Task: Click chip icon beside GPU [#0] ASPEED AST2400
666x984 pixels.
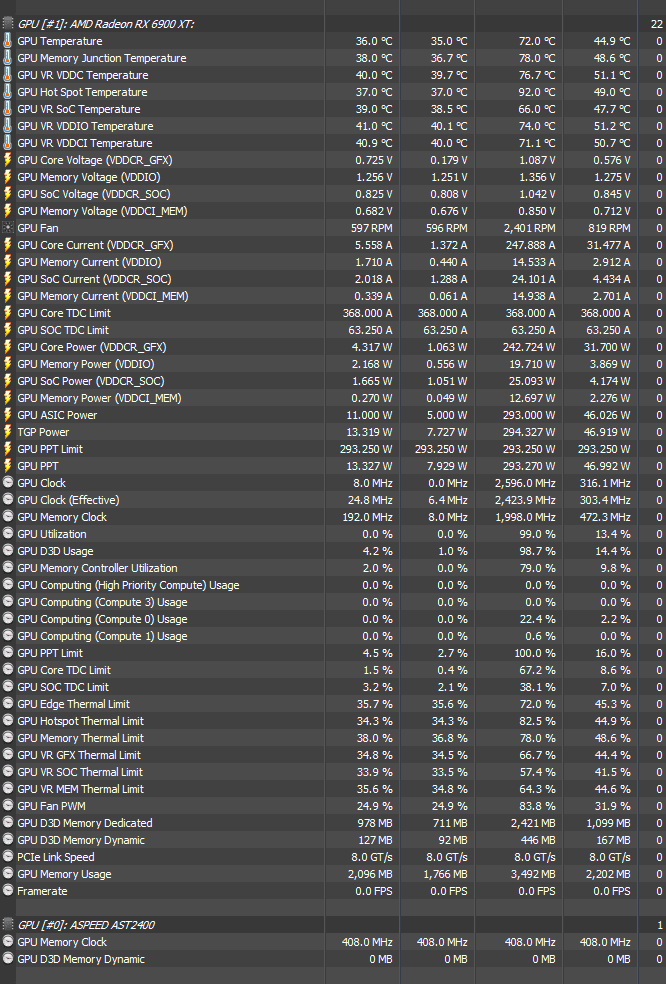Action: (x=8, y=924)
